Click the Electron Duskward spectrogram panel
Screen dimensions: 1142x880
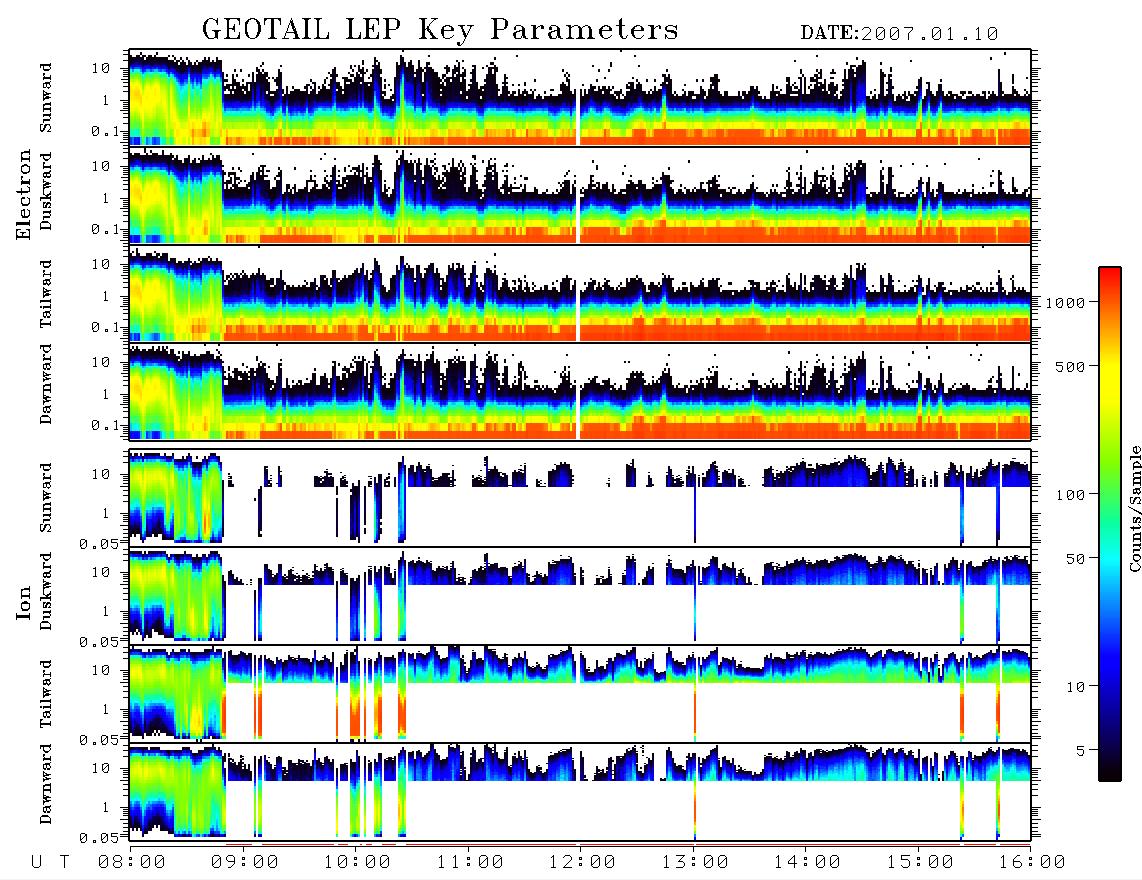tap(580, 195)
